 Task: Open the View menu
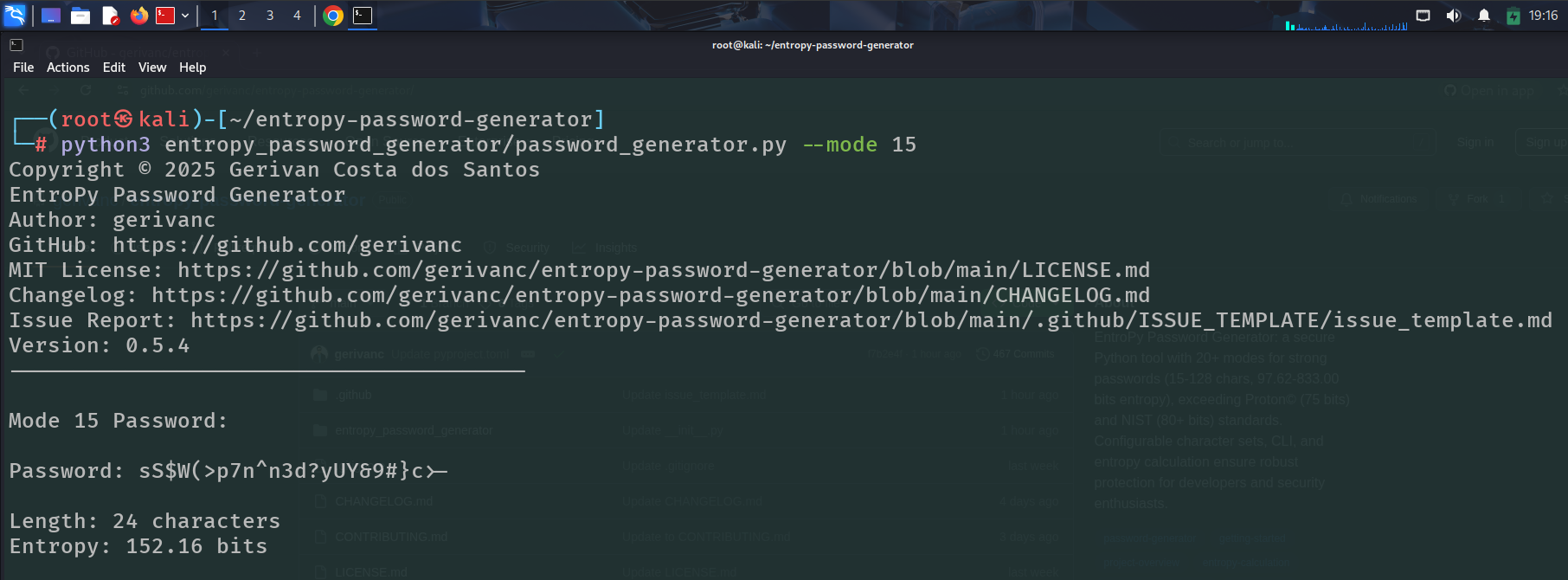tap(152, 68)
